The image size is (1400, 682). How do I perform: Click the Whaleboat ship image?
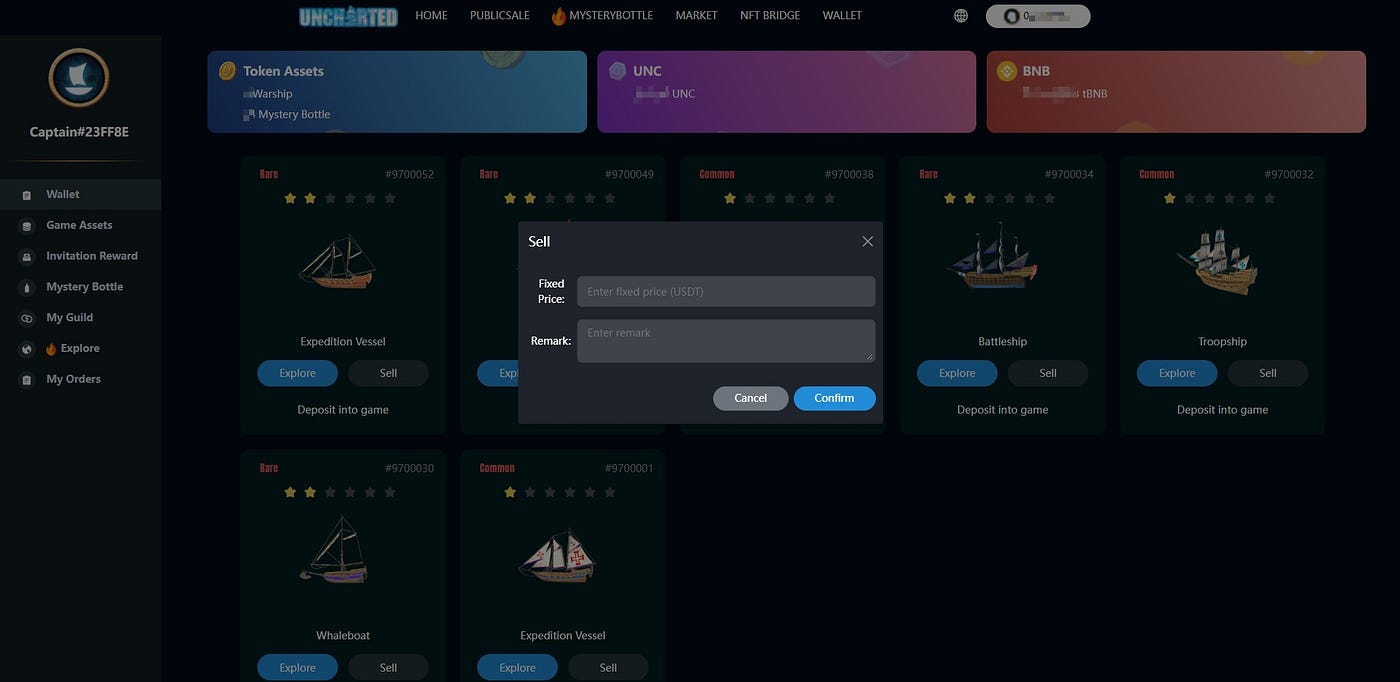(x=335, y=550)
